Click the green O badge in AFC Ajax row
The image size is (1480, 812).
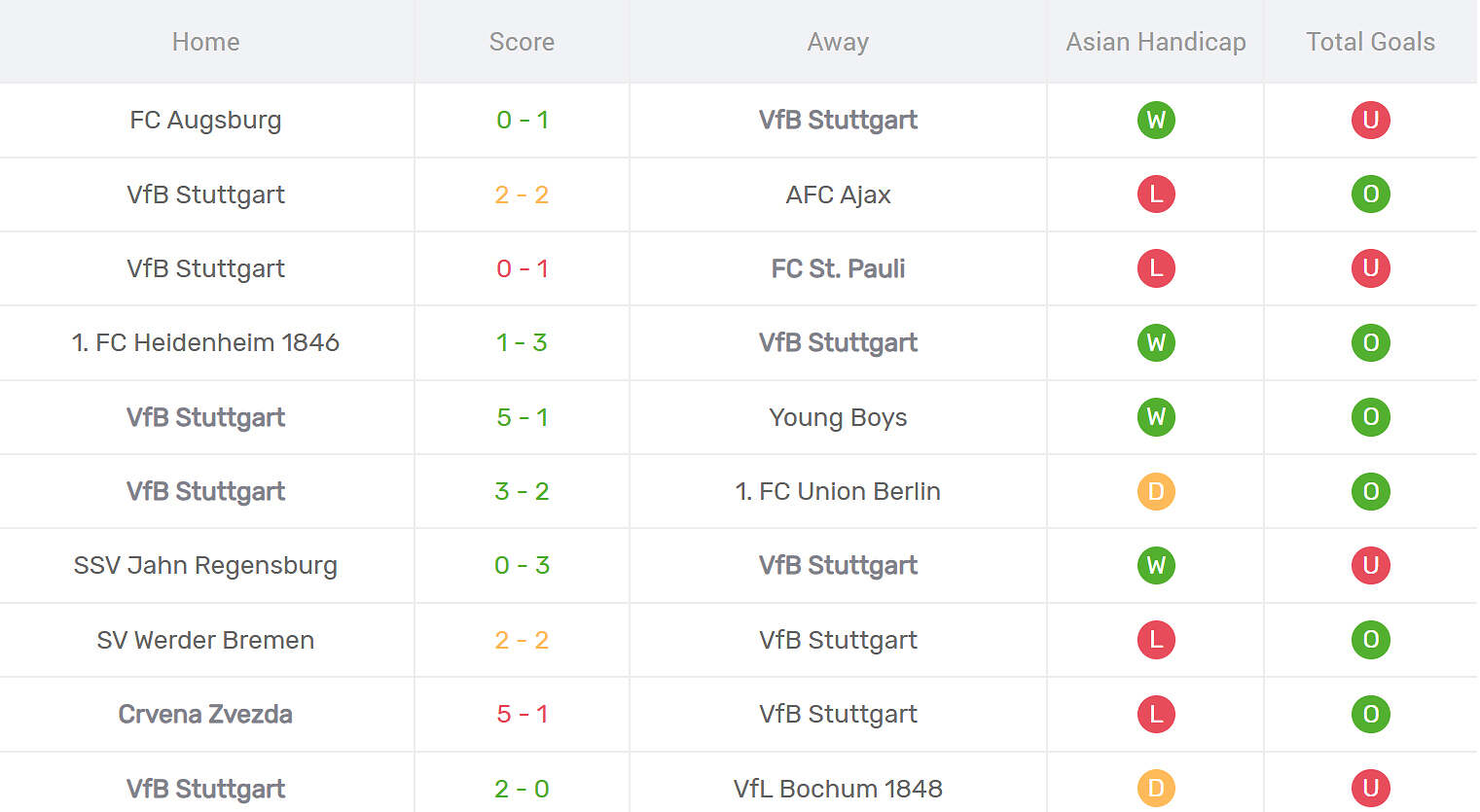click(1370, 194)
